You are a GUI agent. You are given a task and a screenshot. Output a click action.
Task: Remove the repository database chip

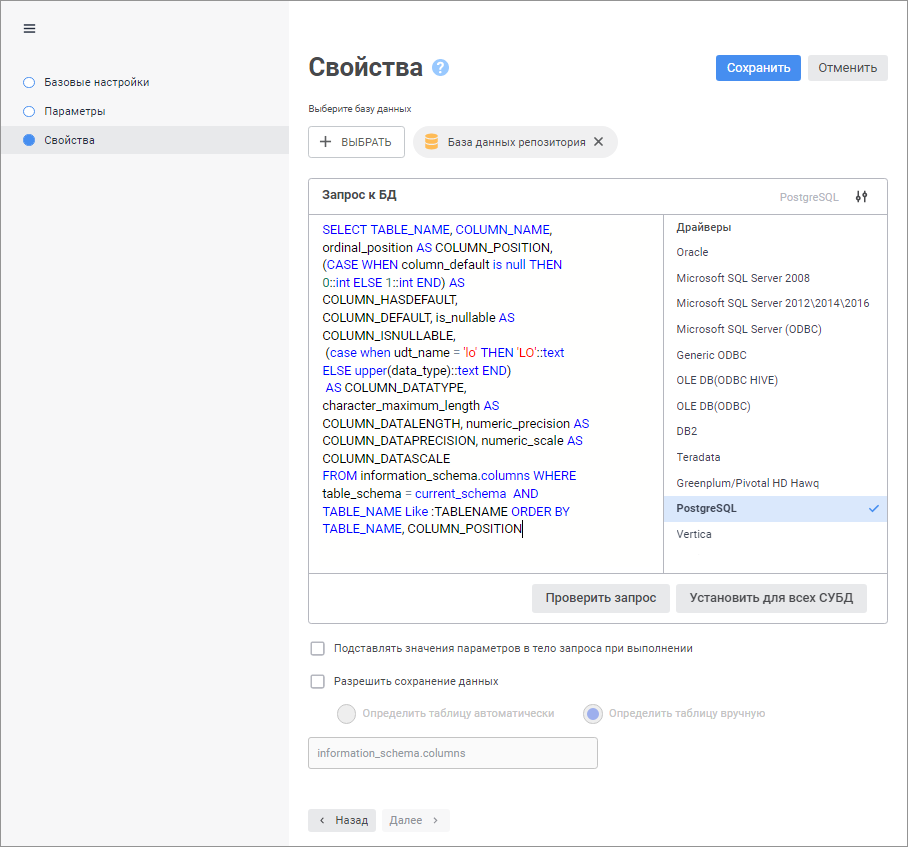tap(599, 142)
